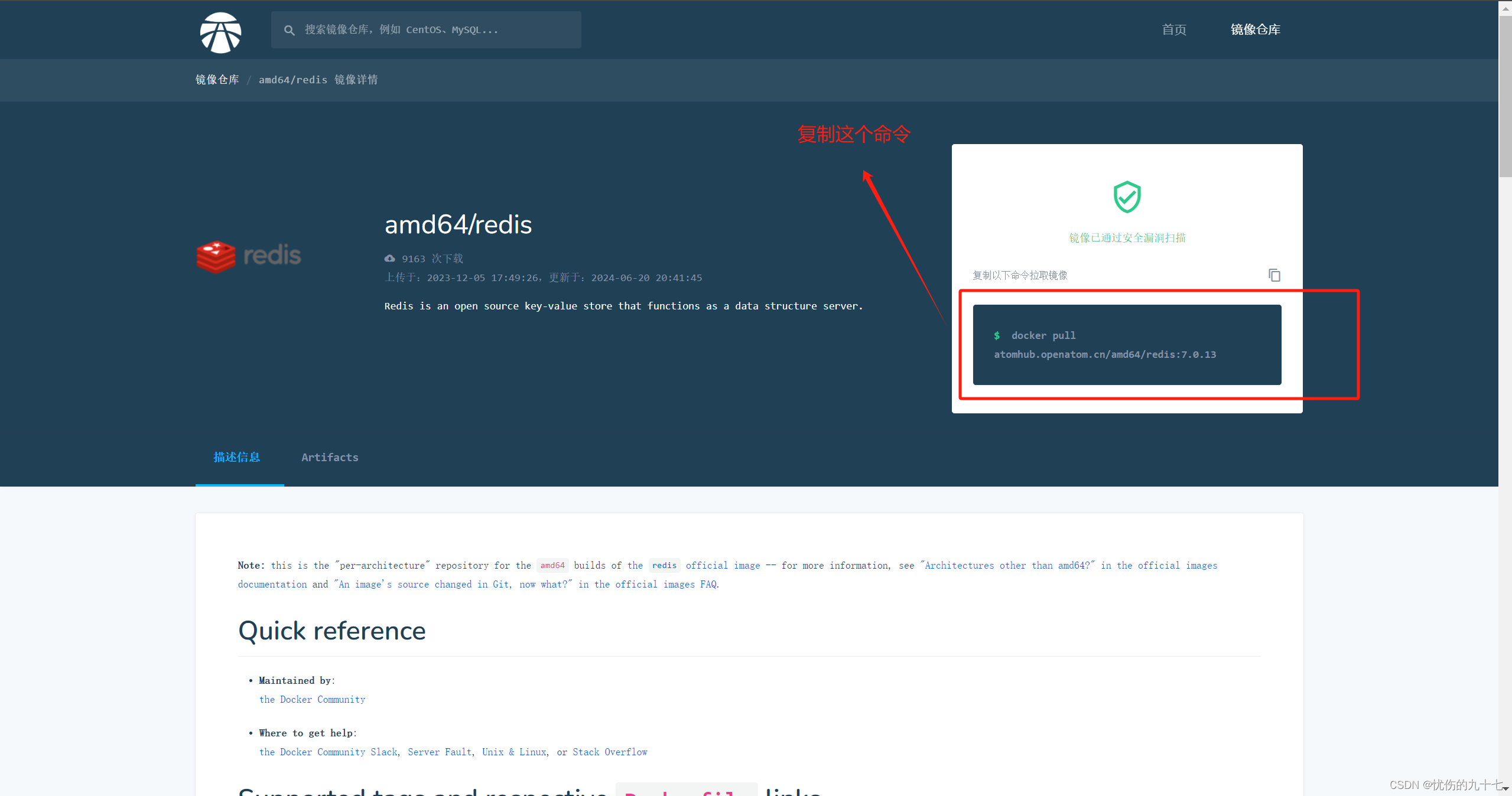This screenshot has width=1512, height=796.
Task: Open the official image link
Action: point(722,565)
